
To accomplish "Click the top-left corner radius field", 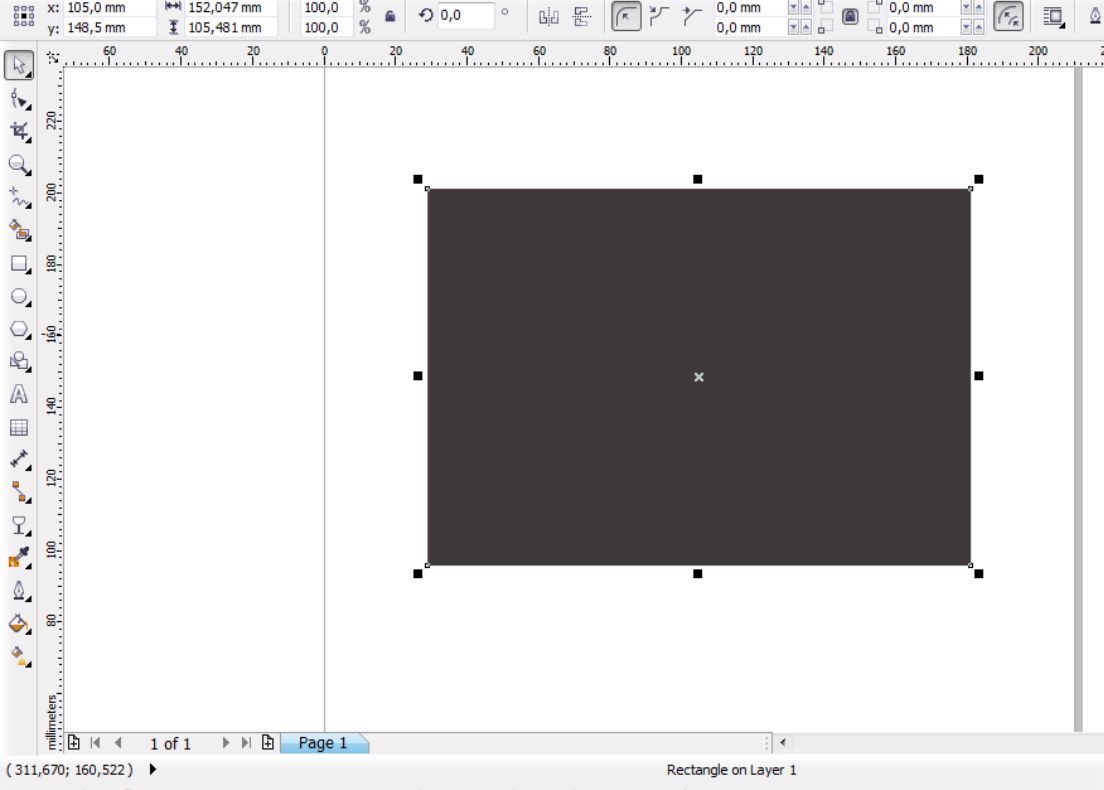I will [751, 8].
